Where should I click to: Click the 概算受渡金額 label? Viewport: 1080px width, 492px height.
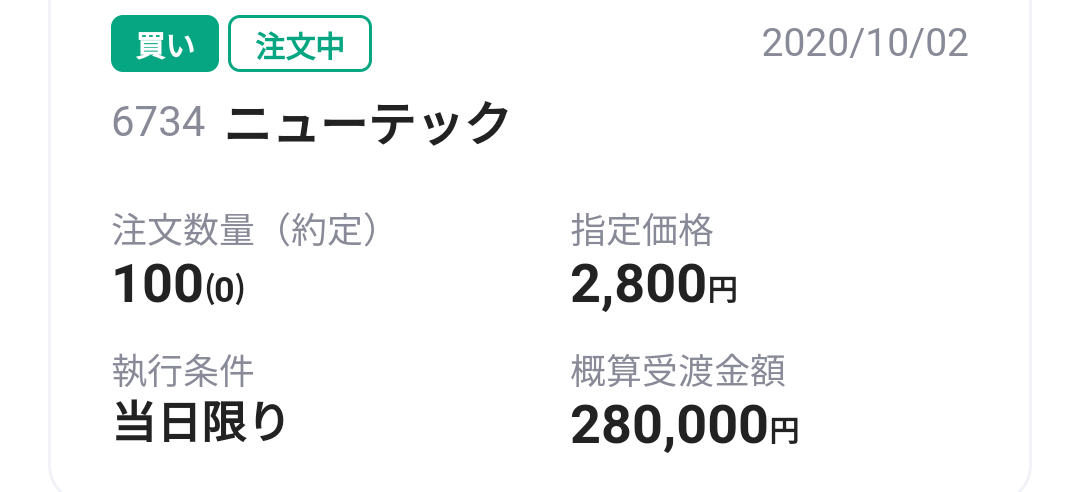[678, 371]
